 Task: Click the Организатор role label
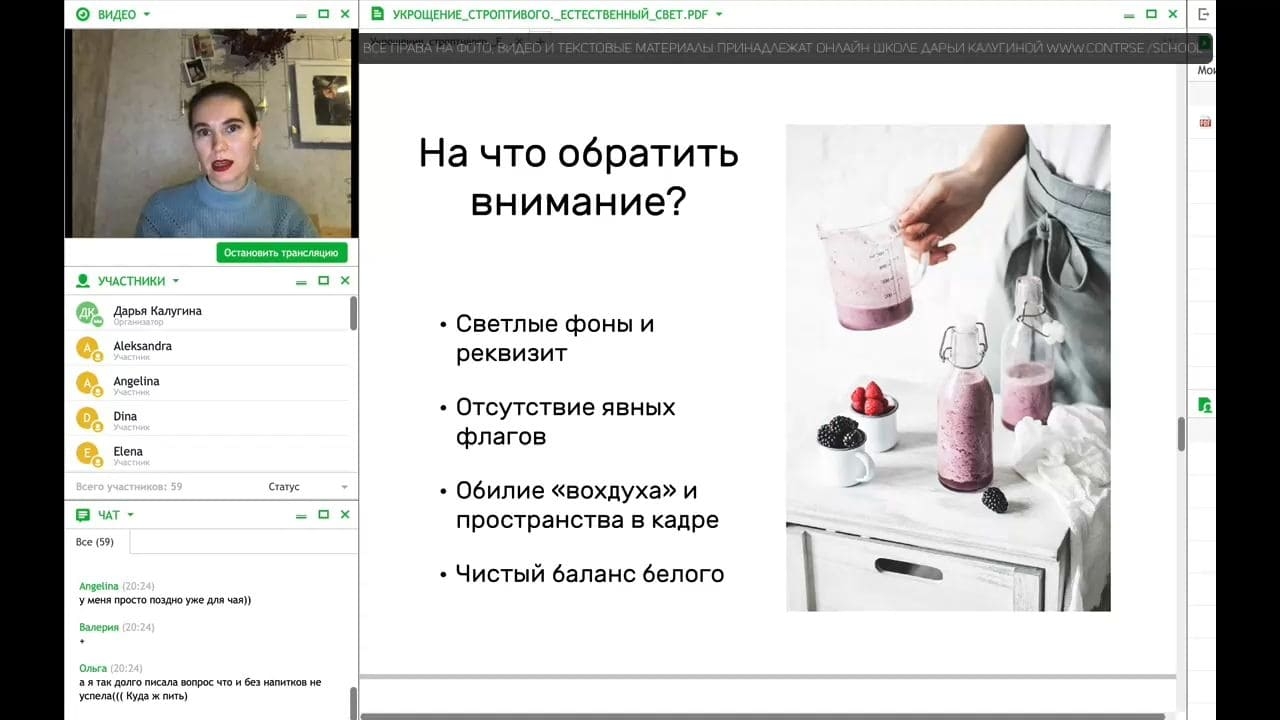pyautogui.click(x=138, y=322)
